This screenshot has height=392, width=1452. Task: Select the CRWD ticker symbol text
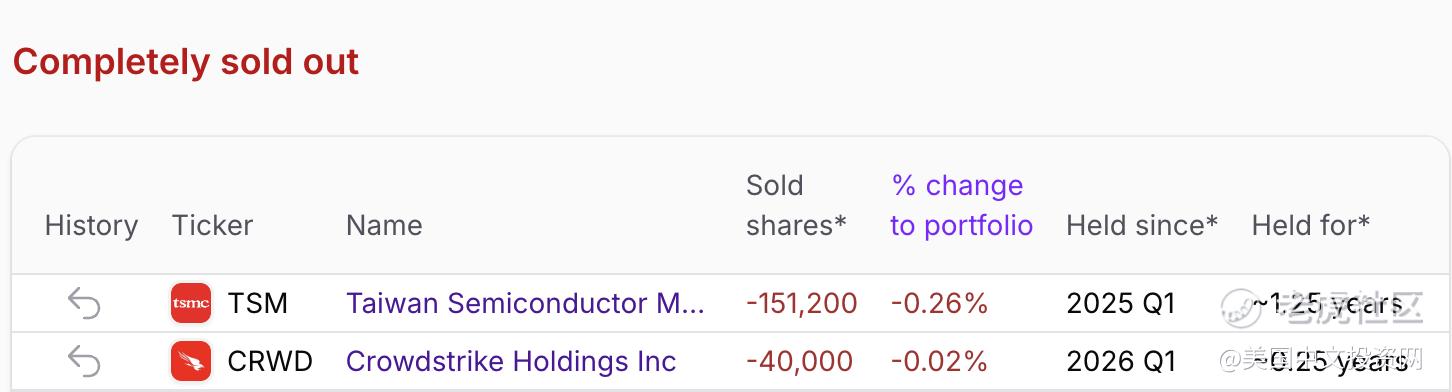coord(270,361)
